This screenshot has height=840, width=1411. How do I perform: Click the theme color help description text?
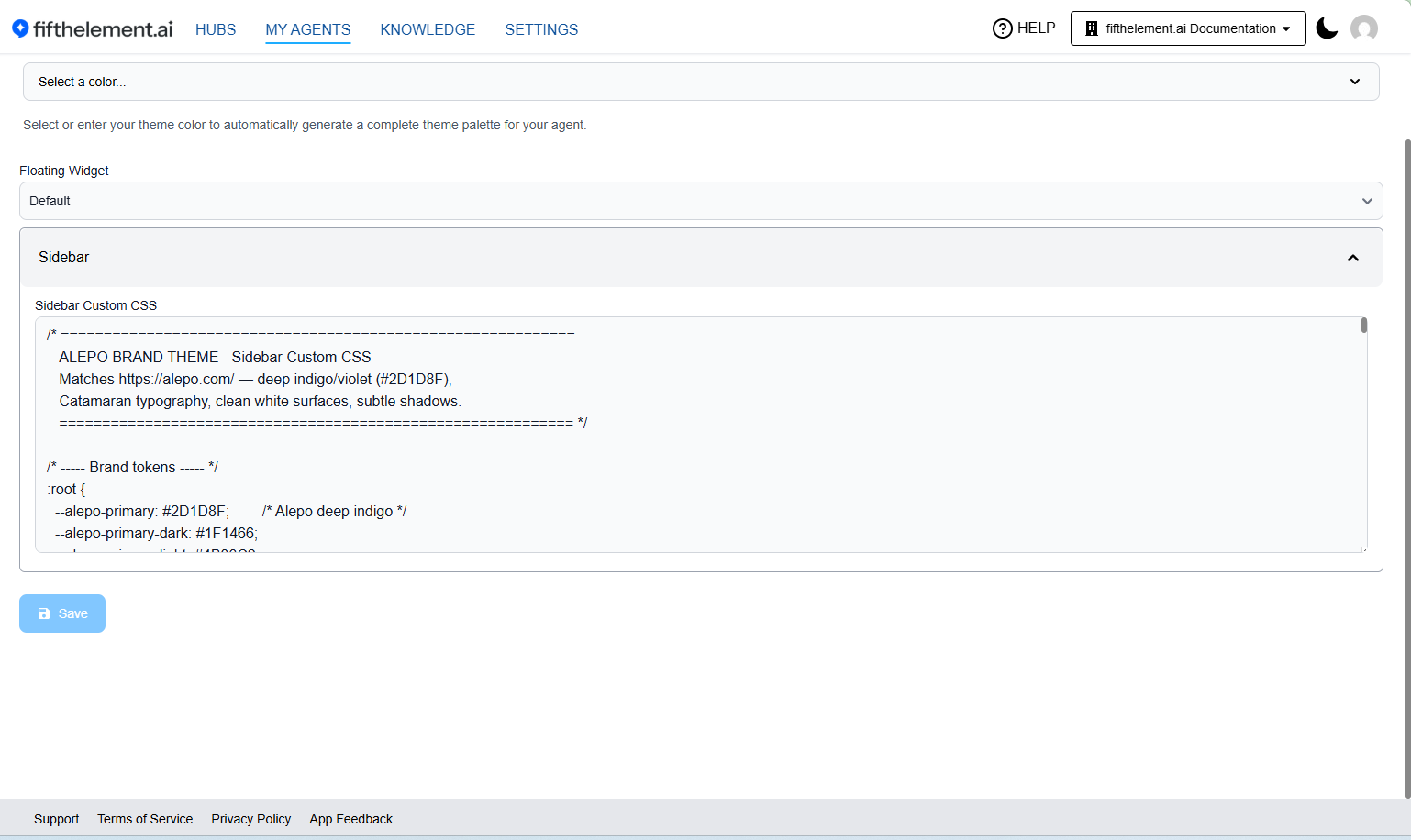[305, 125]
